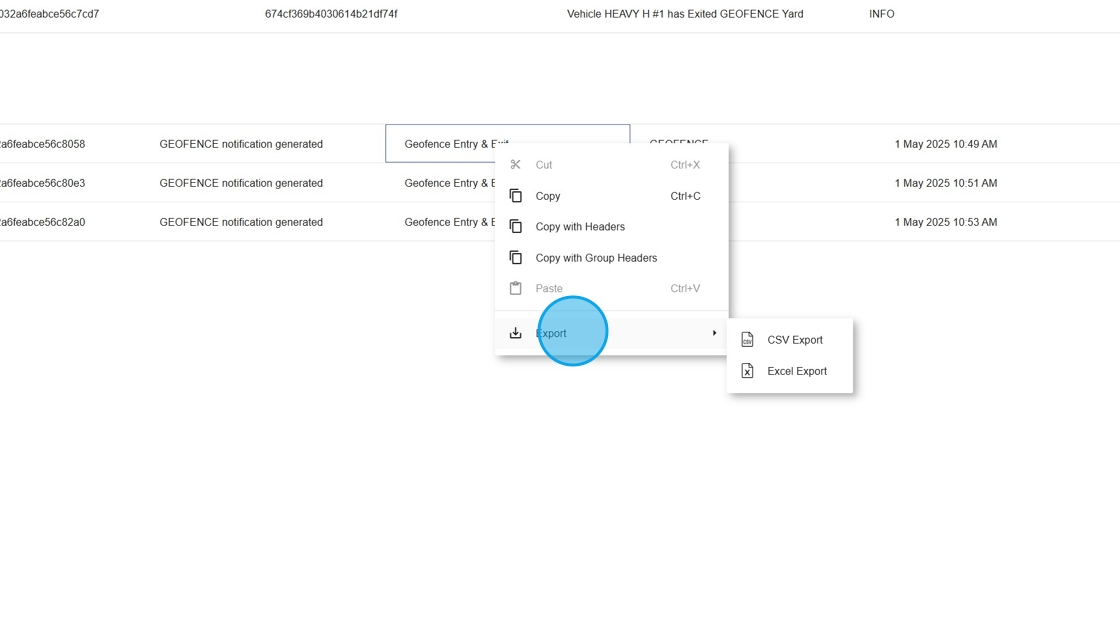Click the Cut scissors icon

point(515,165)
